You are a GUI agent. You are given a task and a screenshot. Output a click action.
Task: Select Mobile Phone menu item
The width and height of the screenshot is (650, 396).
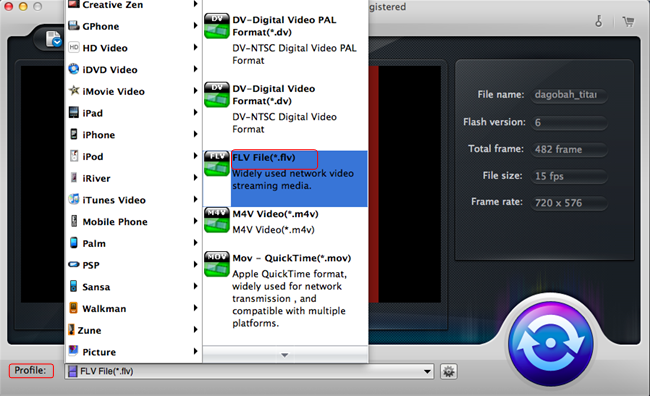click(133, 221)
